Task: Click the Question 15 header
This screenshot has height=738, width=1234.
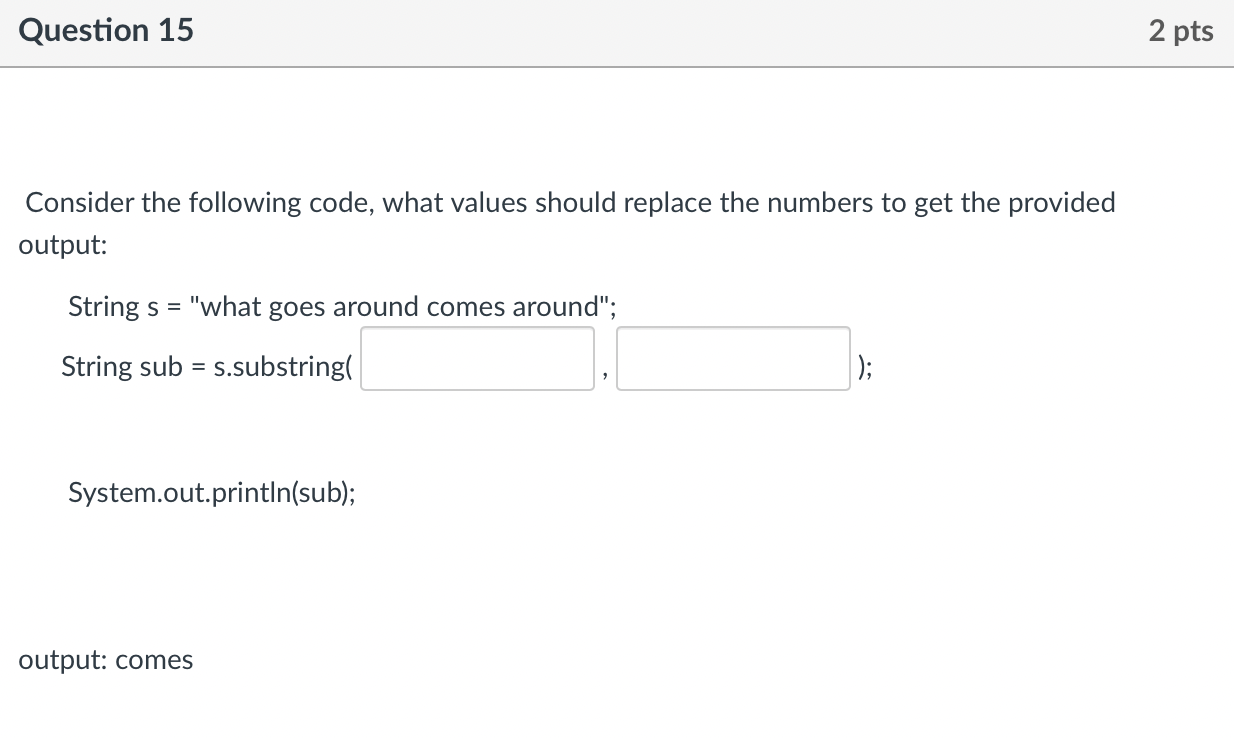Action: [104, 30]
